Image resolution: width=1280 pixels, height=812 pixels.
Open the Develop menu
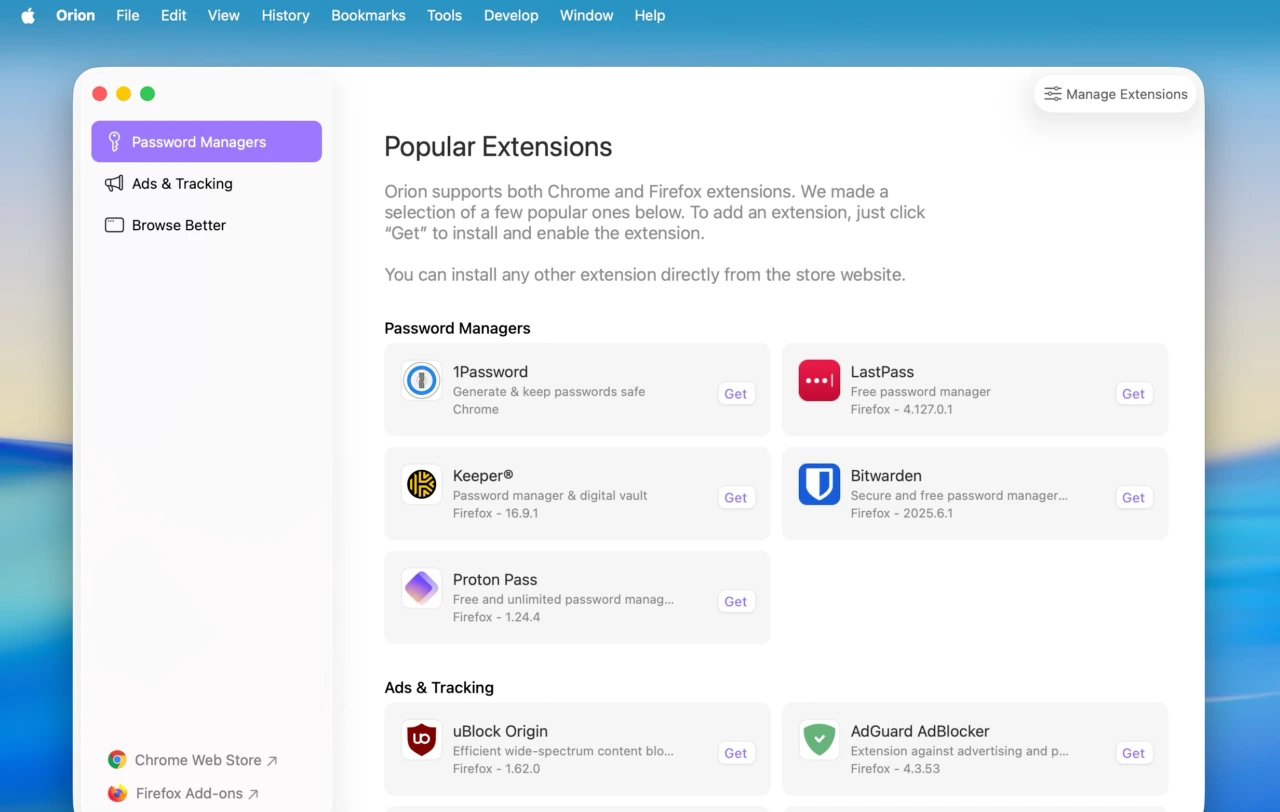tap(511, 16)
